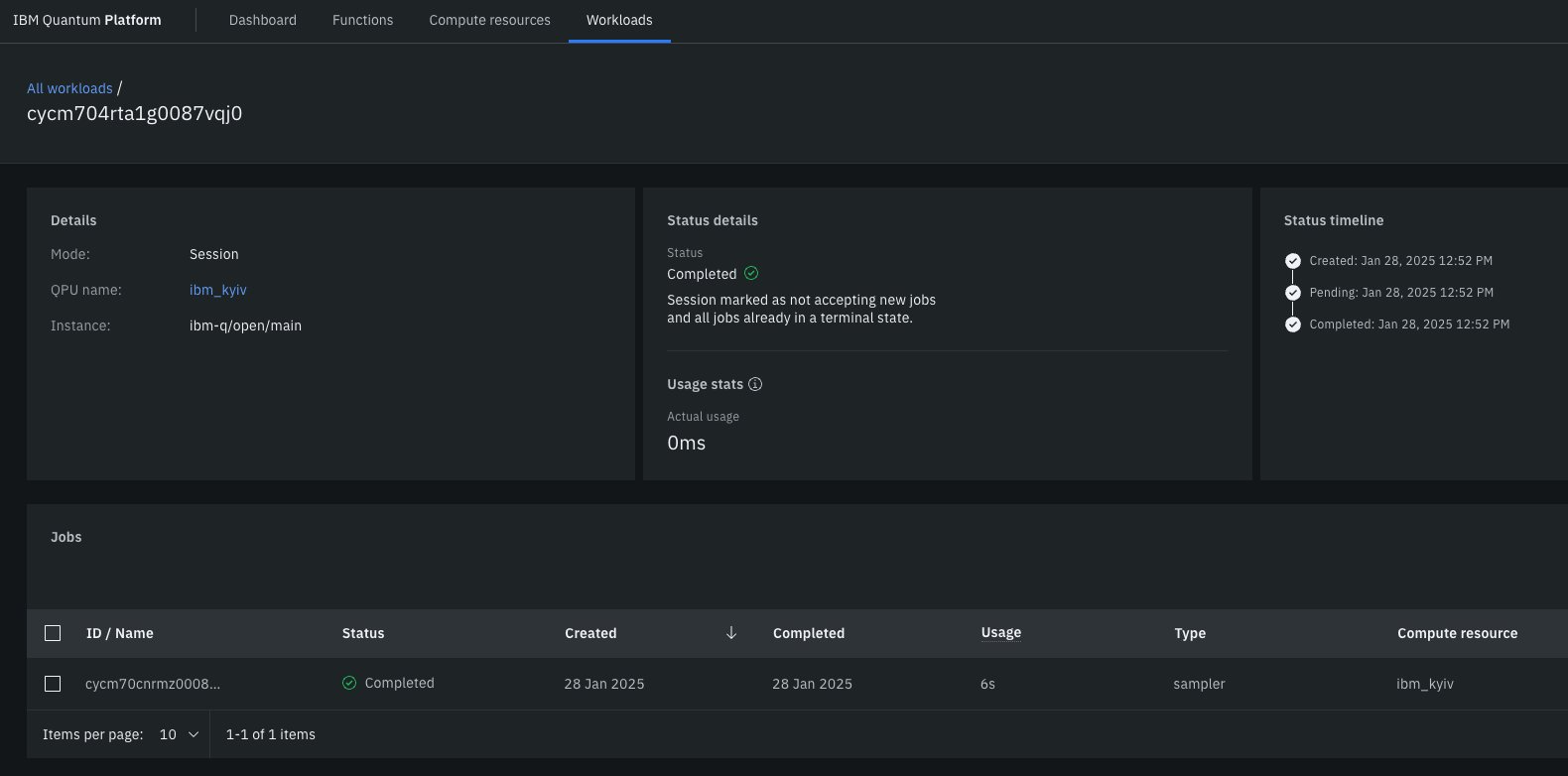This screenshot has width=1568, height=776.
Task: Click the Details panel heading
Action: pyautogui.click(x=73, y=220)
